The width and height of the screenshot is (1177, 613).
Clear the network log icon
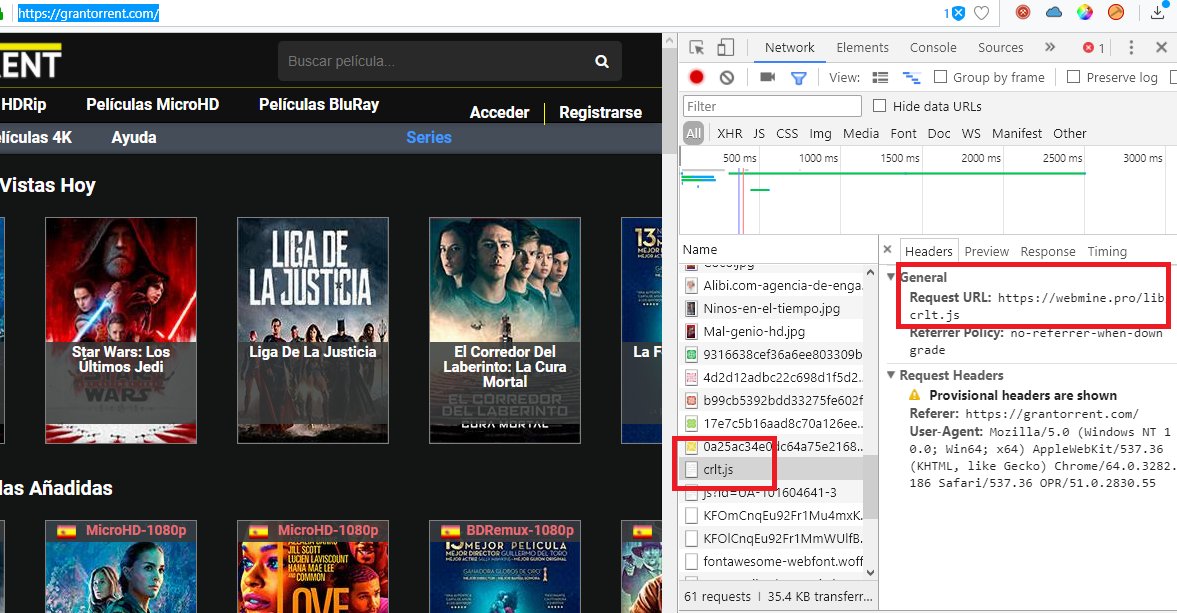pyautogui.click(x=727, y=77)
